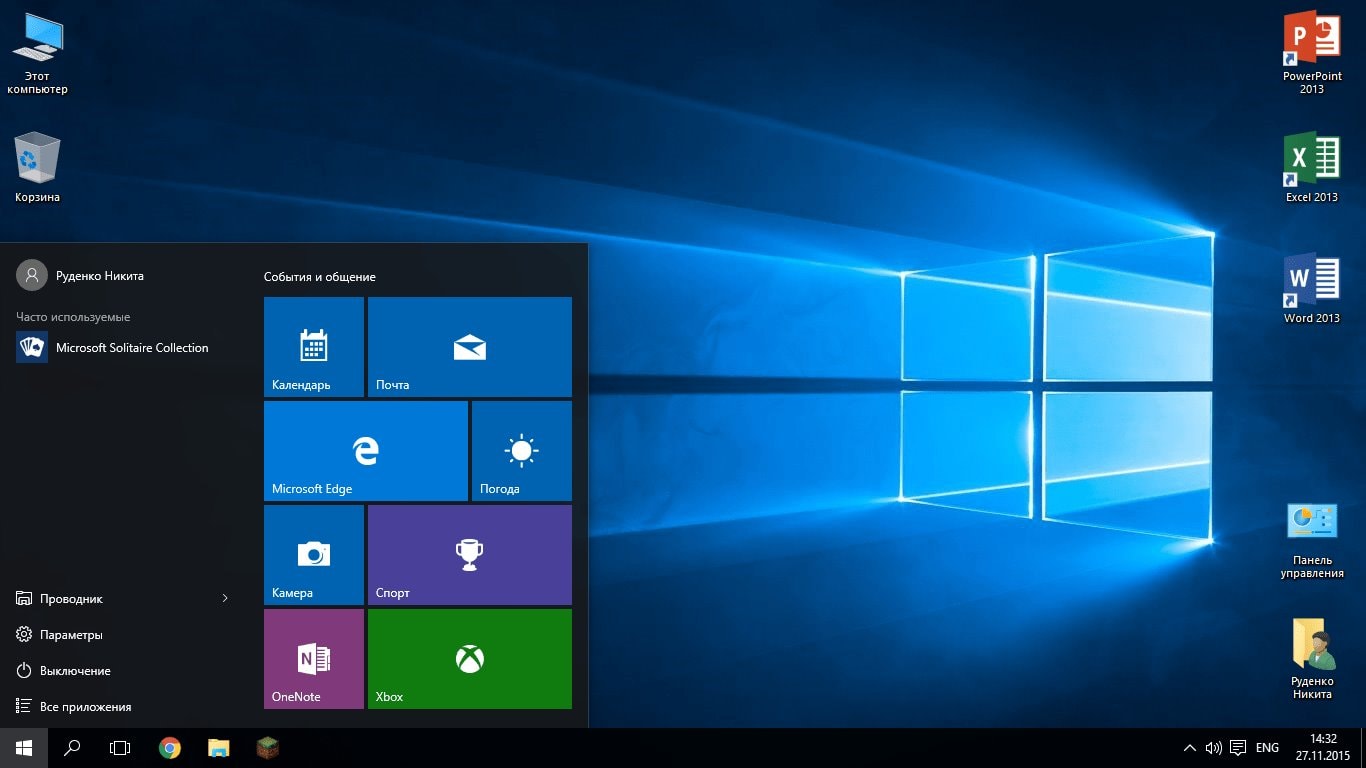1366x768 pixels.
Task: Open the ENG language switcher
Action: 1266,747
